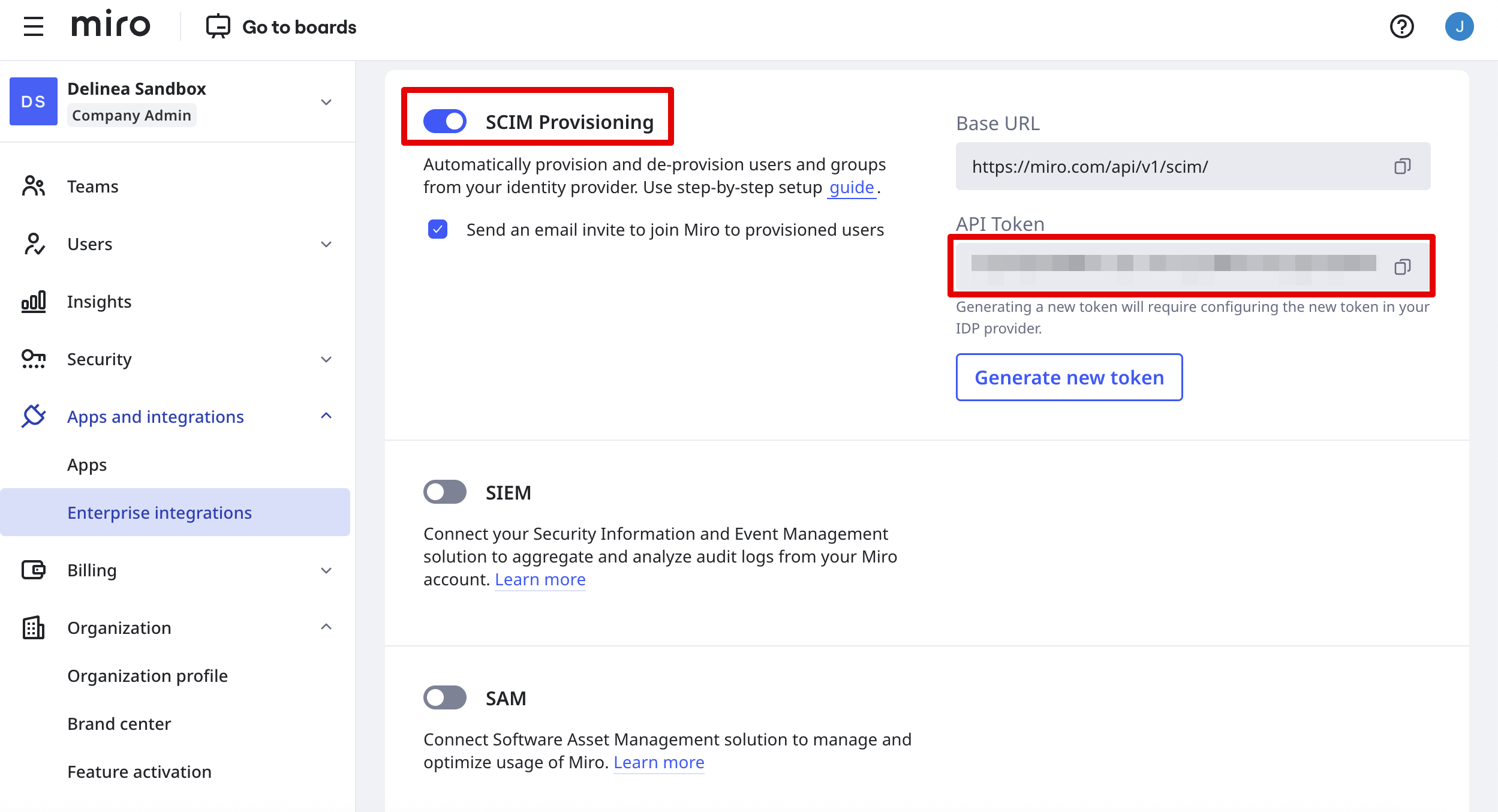Expand the Users section chevron

click(x=326, y=244)
